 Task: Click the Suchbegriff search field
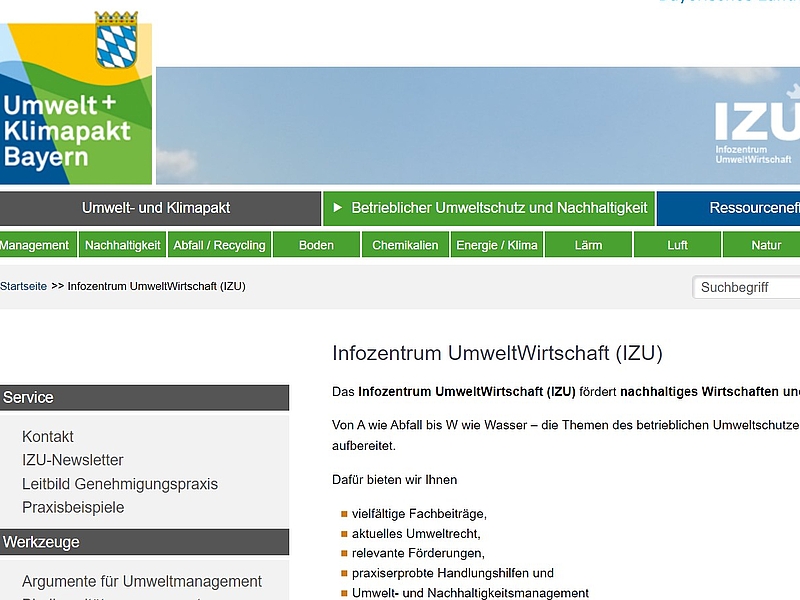(746, 287)
